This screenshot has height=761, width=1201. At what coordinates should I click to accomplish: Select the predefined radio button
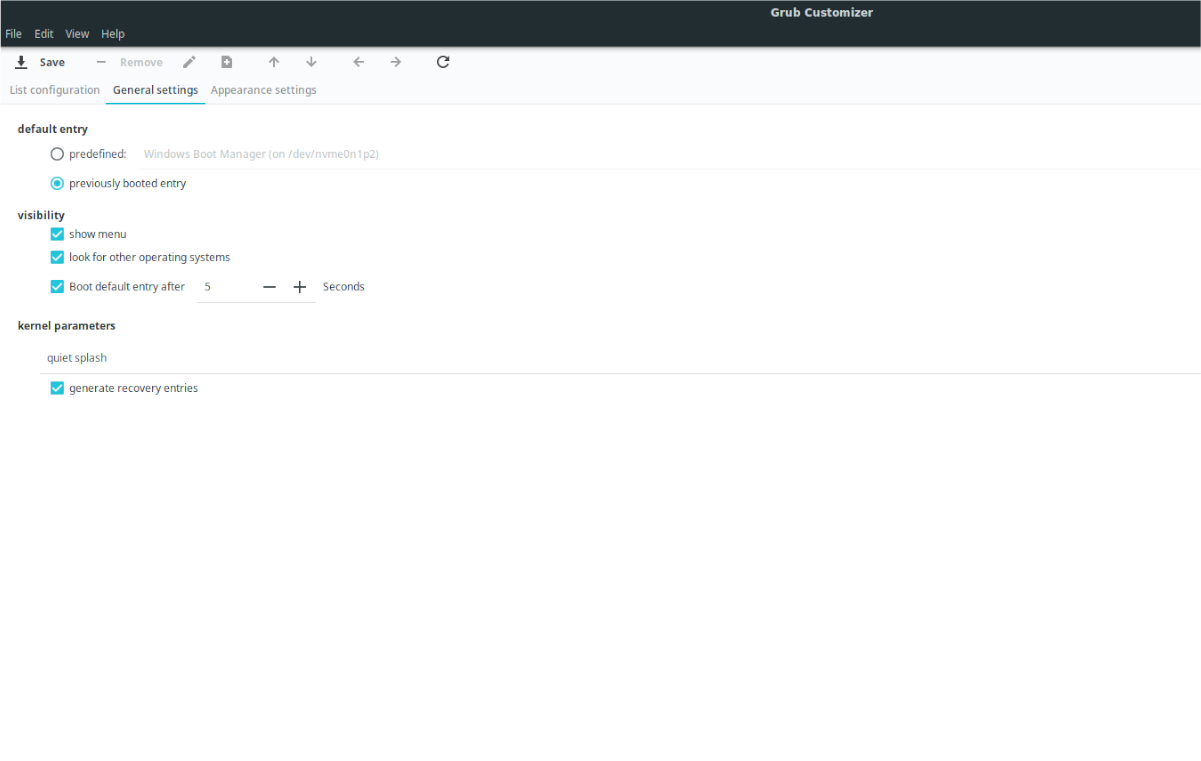pyautogui.click(x=57, y=154)
